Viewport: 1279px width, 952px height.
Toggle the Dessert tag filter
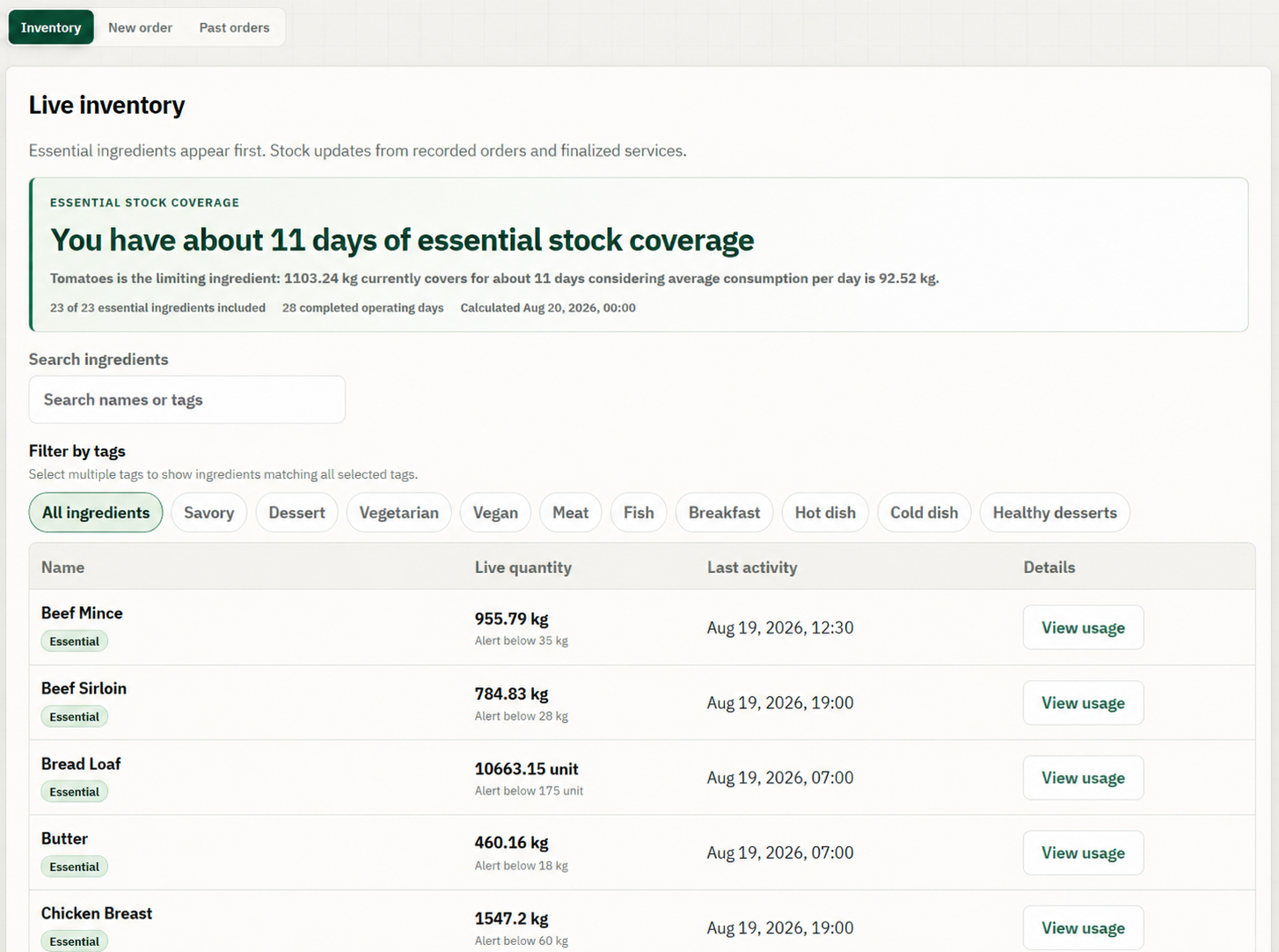click(x=296, y=513)
